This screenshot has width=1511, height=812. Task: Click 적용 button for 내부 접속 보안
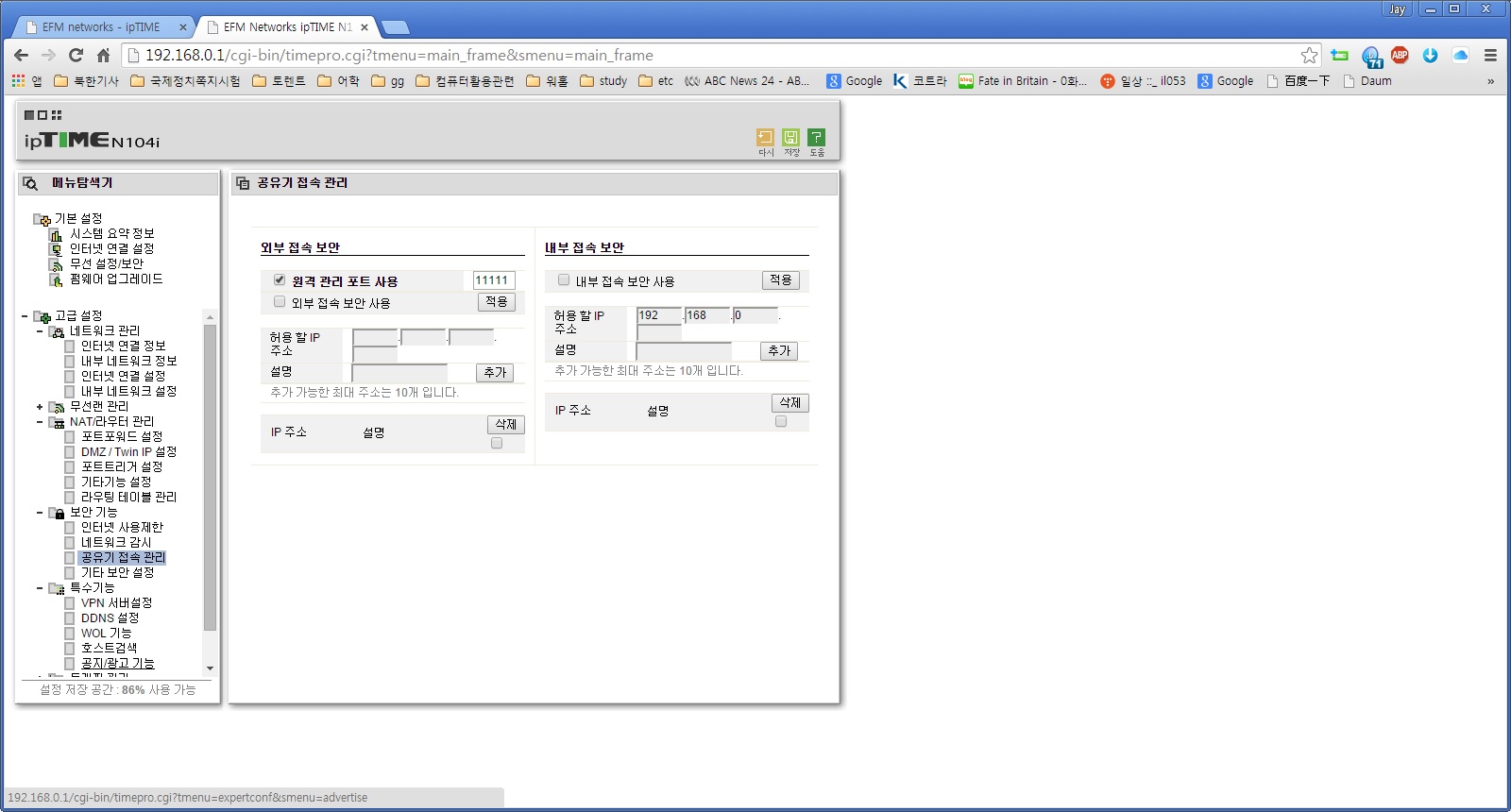(781, 280)
